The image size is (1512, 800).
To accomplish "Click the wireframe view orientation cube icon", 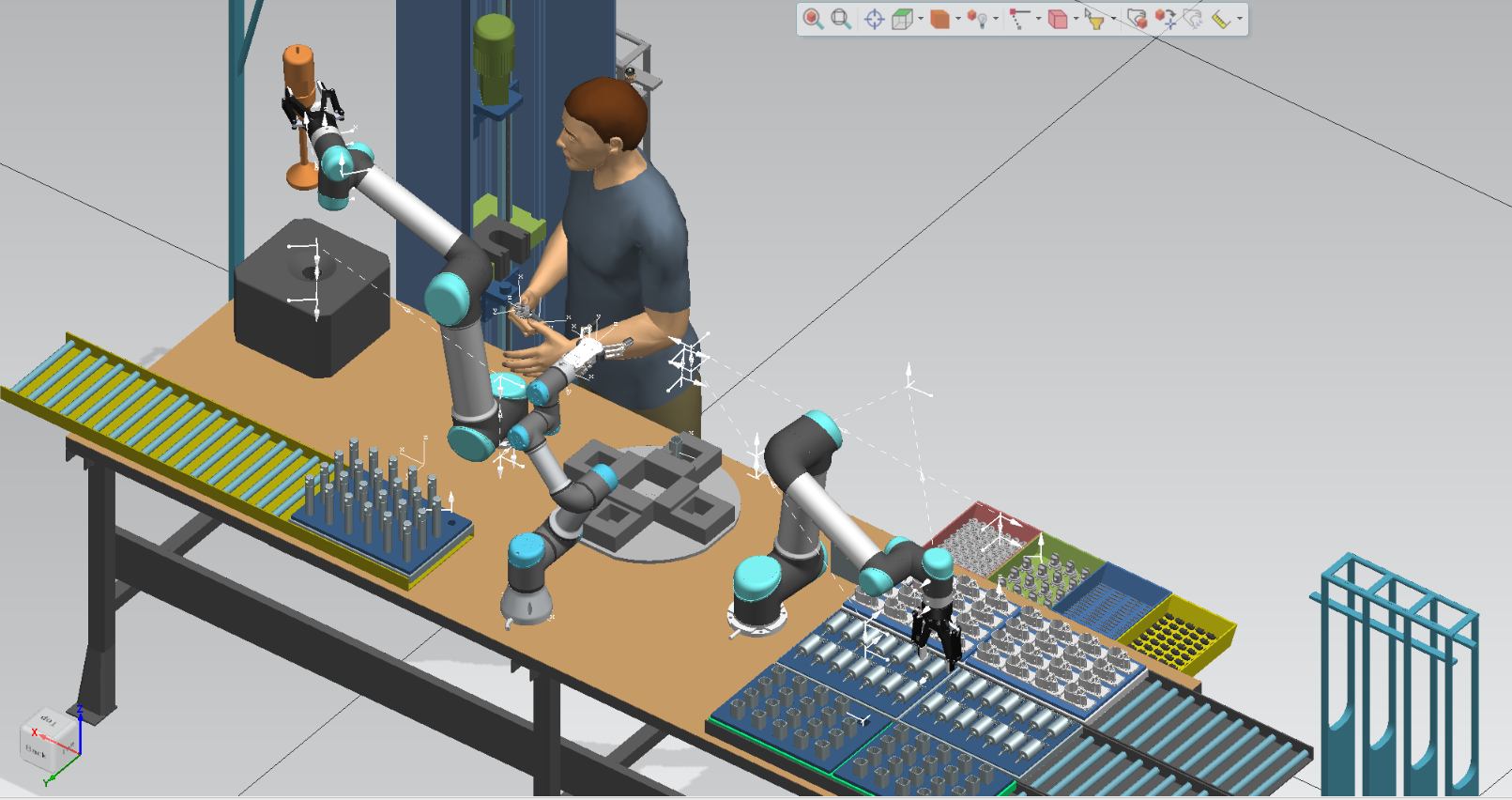I will (x=901, y=19).
